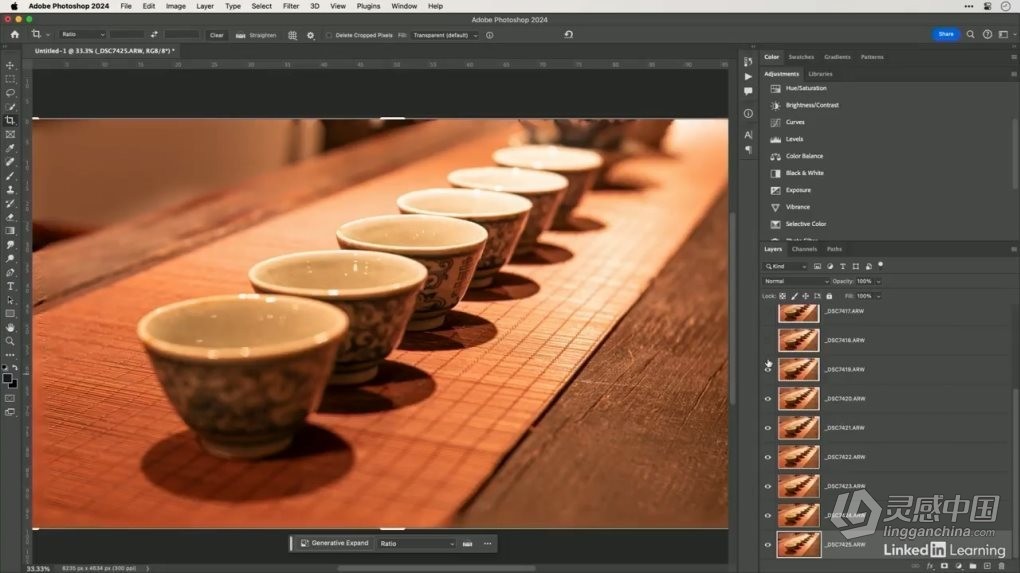Viewport: 1020px width, 573px height.
Task: Click the foreground color swatch
Action: 7,379
